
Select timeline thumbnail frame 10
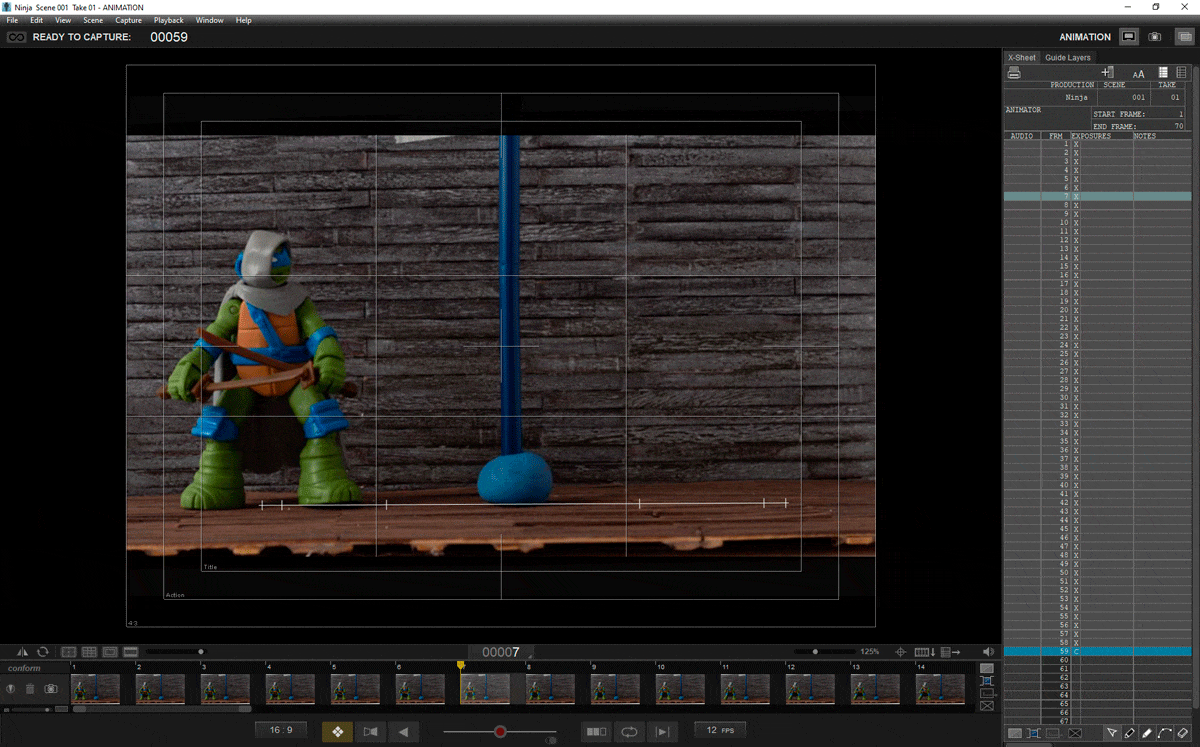click(x=680, y=689)
